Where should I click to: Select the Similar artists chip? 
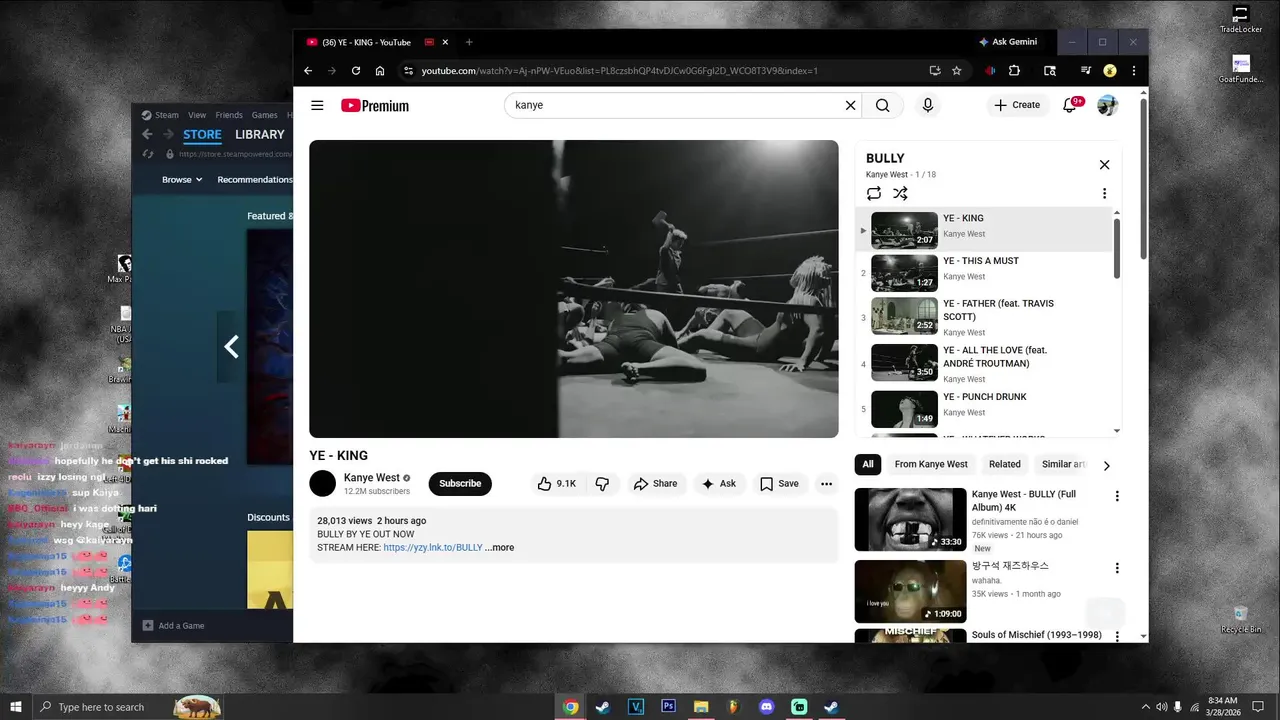coord(1063,464)
